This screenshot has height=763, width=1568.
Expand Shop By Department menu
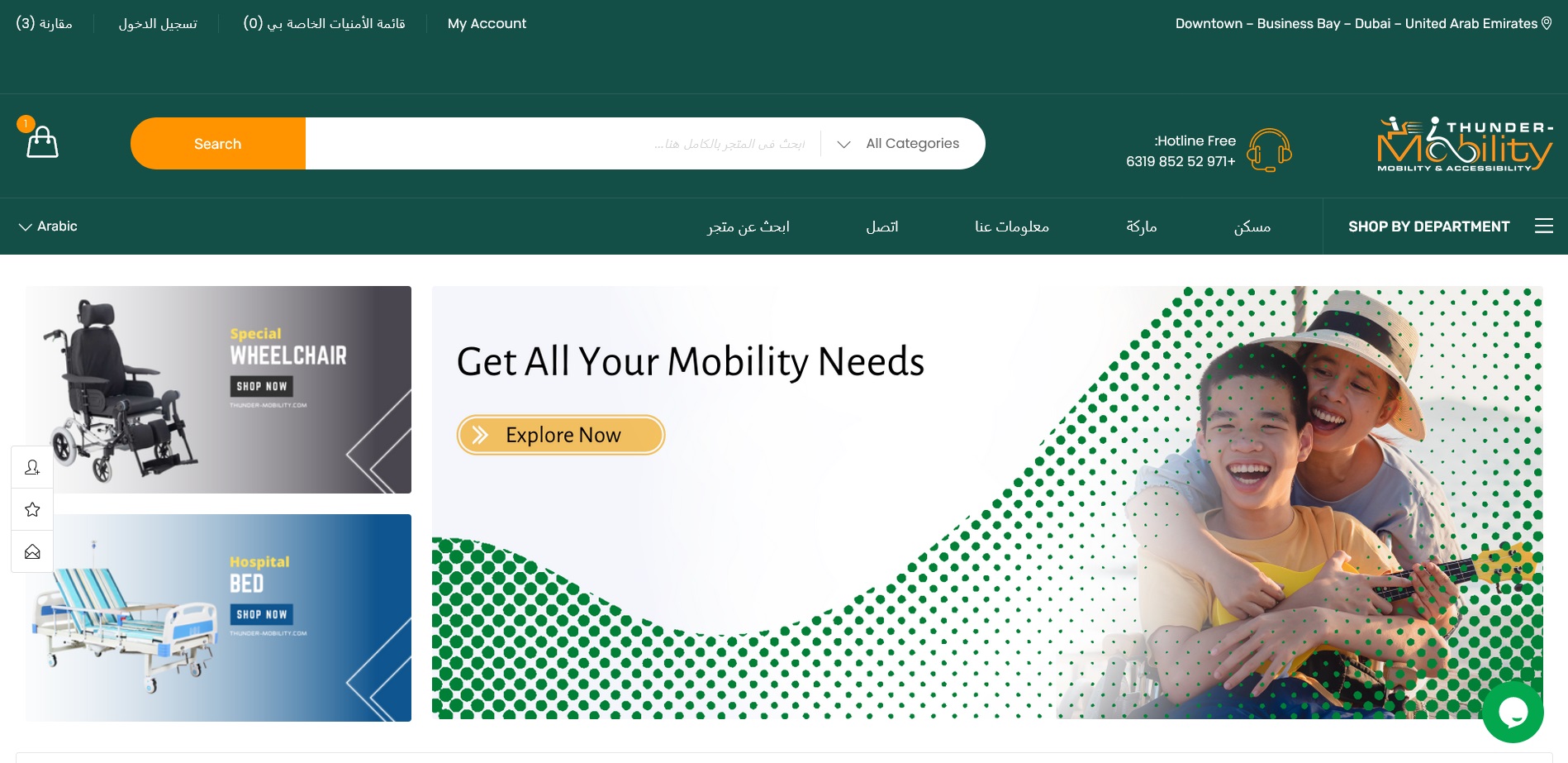coord(1428,227)
